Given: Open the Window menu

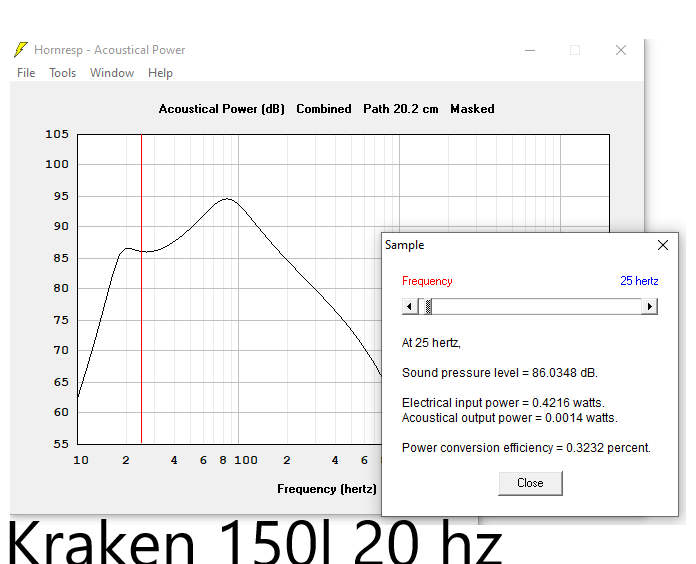Looking at the screenshot, I should (x=112, y=73).
